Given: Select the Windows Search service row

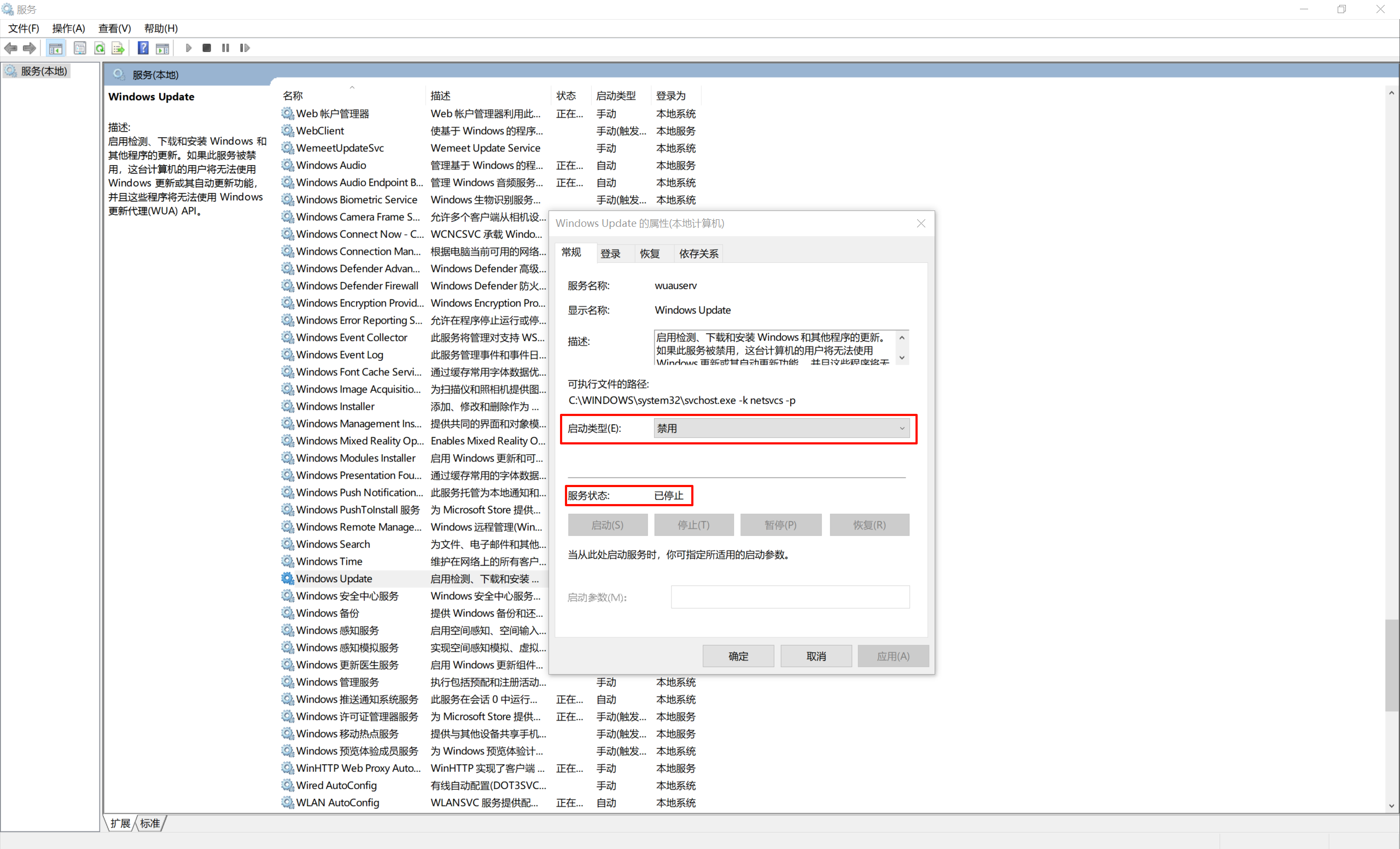Looking at the screenshot, I should coord(333,544).
